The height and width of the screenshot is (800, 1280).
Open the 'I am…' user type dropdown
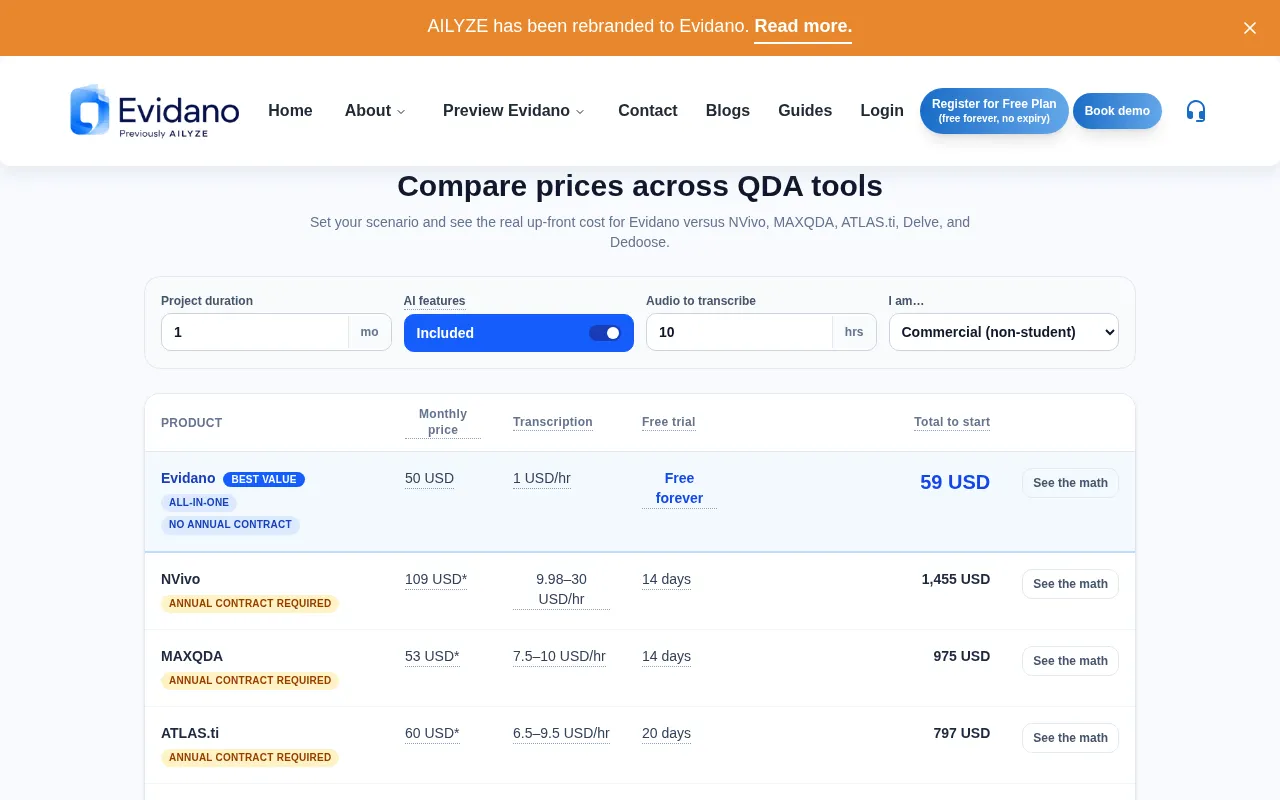click(x=1004, y=332)
